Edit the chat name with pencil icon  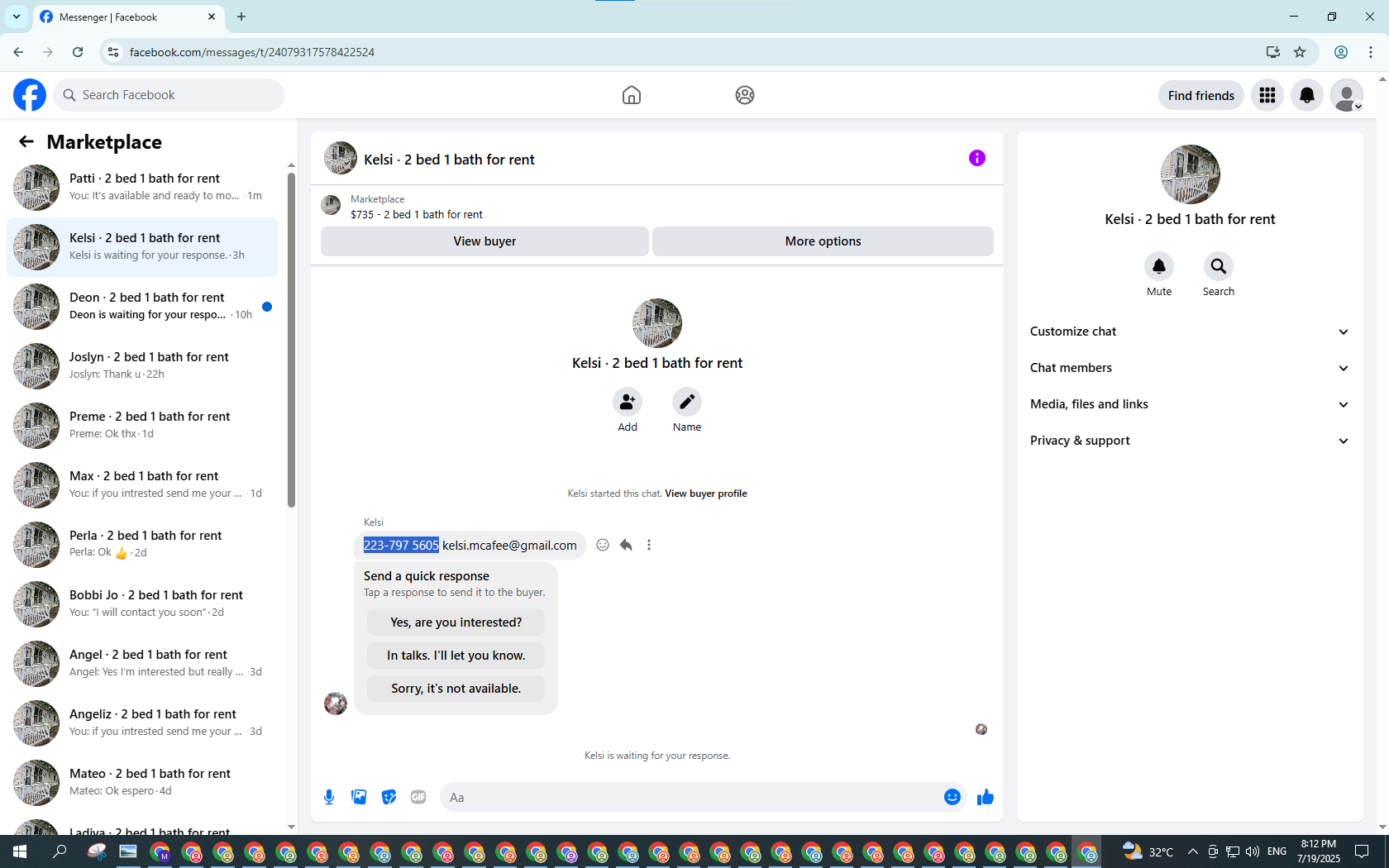(x=687, y=402)
